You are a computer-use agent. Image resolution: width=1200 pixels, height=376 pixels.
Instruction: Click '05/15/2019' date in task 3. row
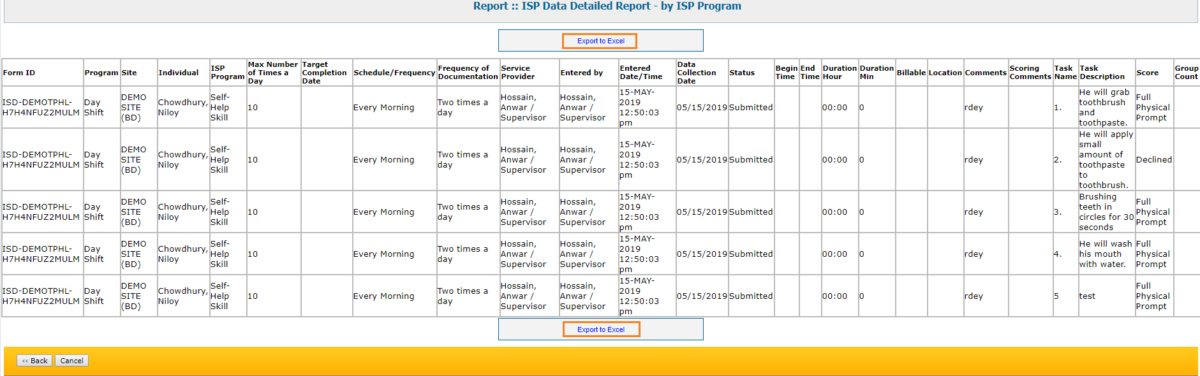pyautogui.click(x=701, y=212)
